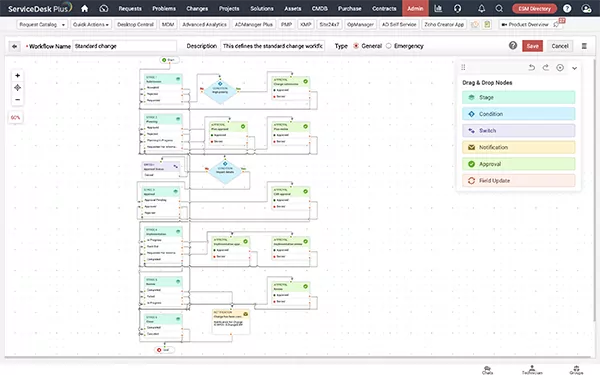Redo the last workflow edit
Image resolution: width=600 pixels, height=375 pixels.
point(546,68)
